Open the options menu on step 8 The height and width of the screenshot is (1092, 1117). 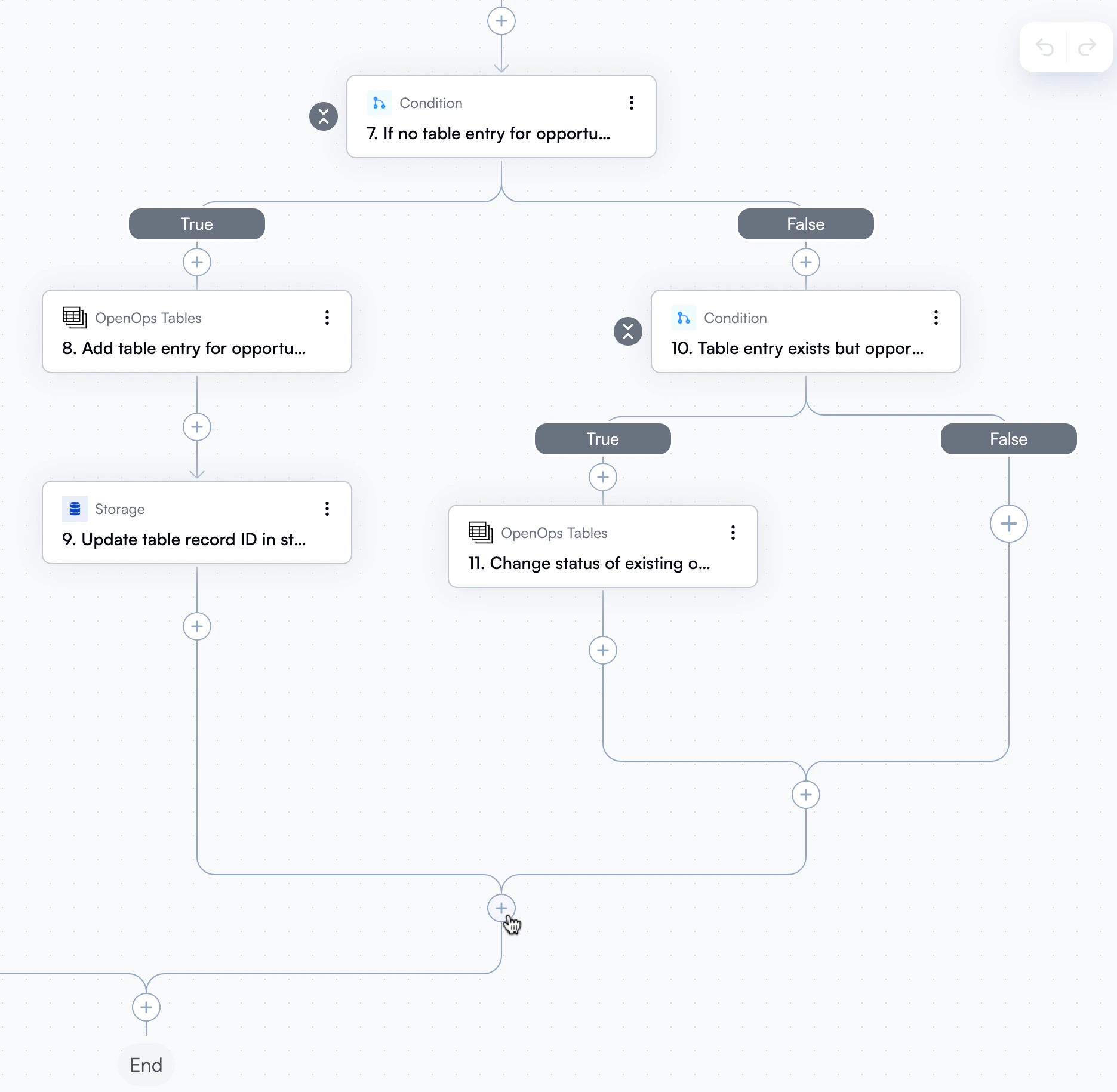327,318
